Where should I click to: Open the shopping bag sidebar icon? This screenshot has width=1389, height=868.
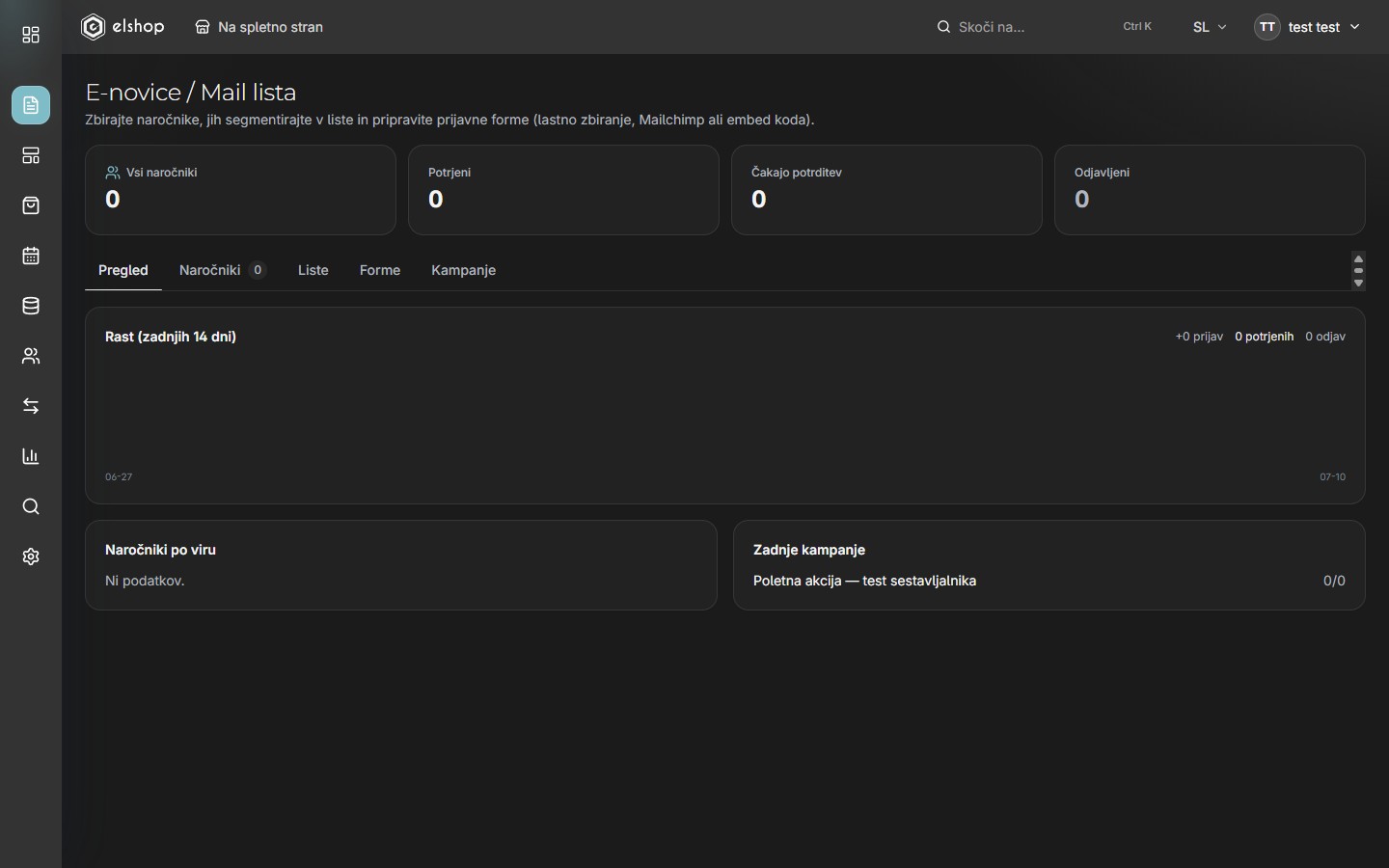point(31,205)
